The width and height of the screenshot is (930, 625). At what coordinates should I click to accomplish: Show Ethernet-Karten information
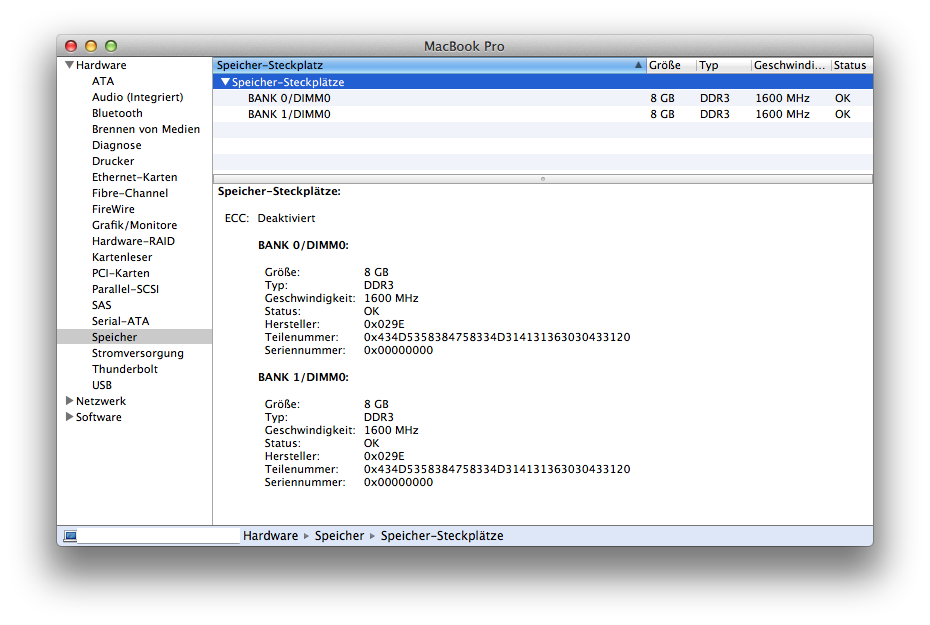[134, 177]
